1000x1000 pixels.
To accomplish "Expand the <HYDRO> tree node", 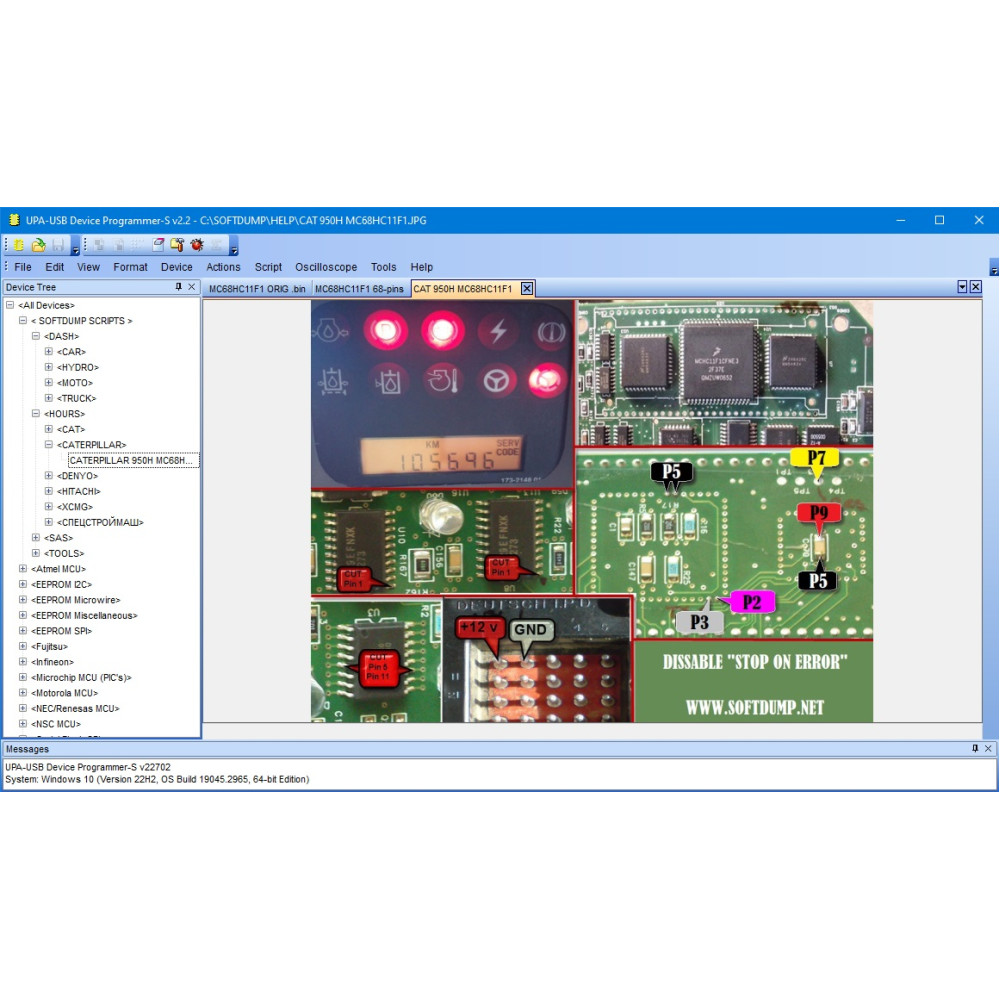I will click(x=48, y=367).
